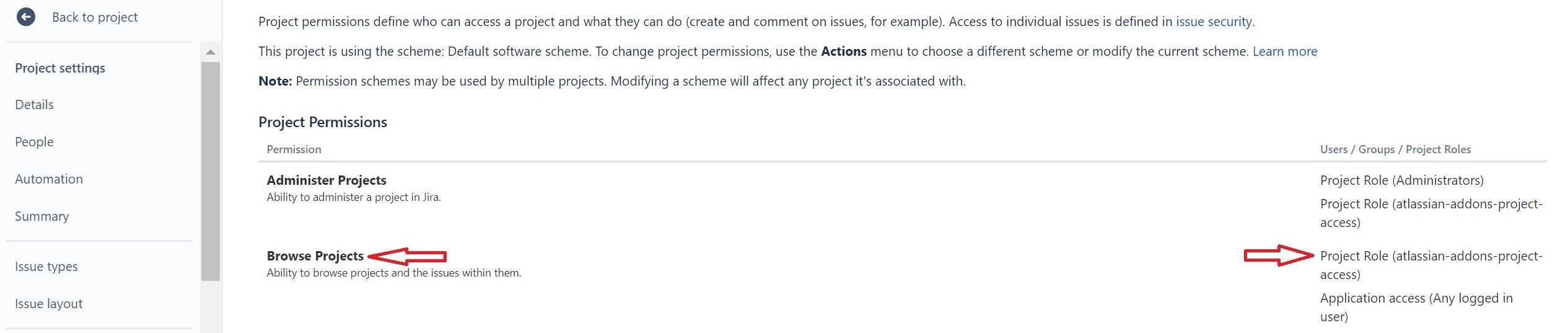This screenshot has width=1568, height=333.
Task: Open the Issue layout page
Action: [49, 304]
